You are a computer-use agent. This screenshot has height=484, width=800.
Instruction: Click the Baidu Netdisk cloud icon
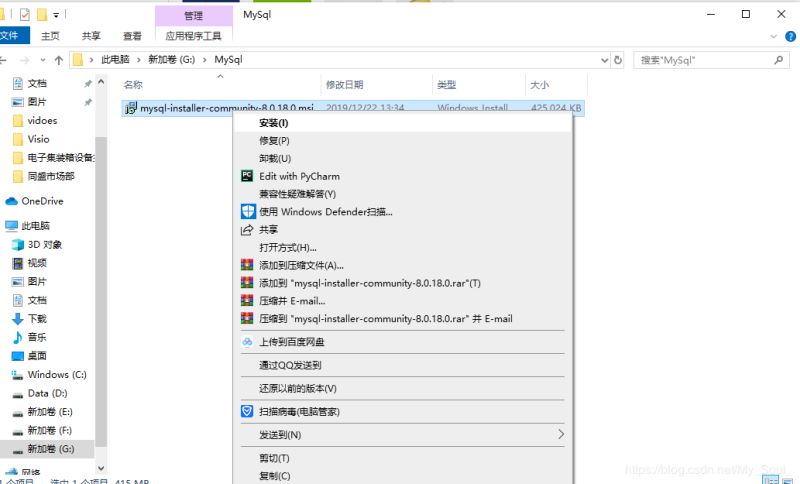coord(247,342)
